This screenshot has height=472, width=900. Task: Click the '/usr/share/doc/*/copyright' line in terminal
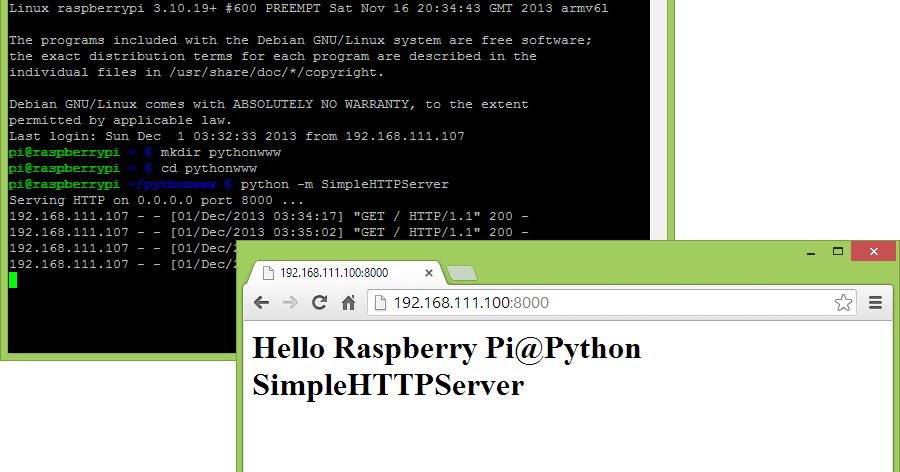pyautogui.click(x=196, y=72)
